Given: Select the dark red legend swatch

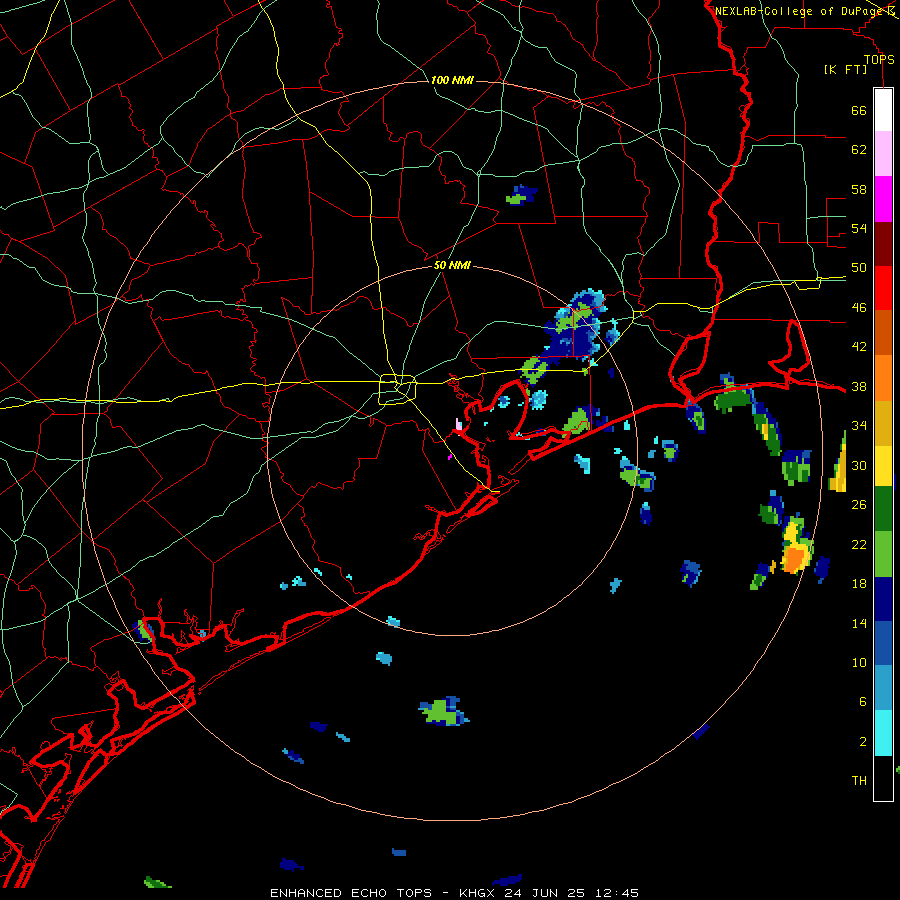Looking at the screenshot, I should click(883, 243).
